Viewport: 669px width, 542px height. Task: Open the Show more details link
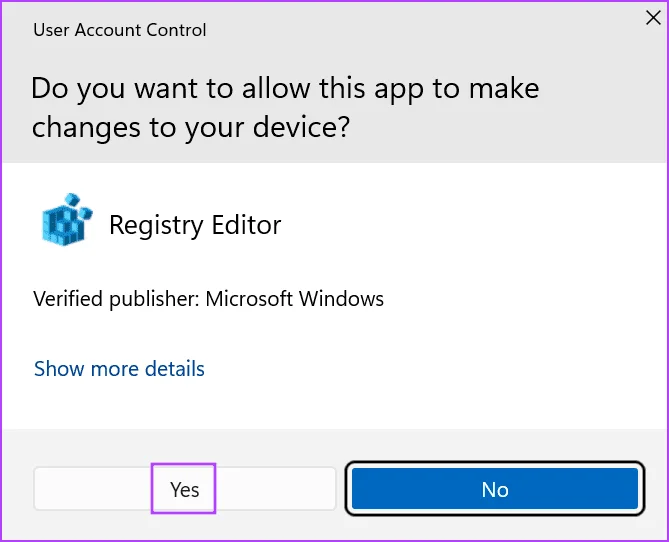[119, 369]
